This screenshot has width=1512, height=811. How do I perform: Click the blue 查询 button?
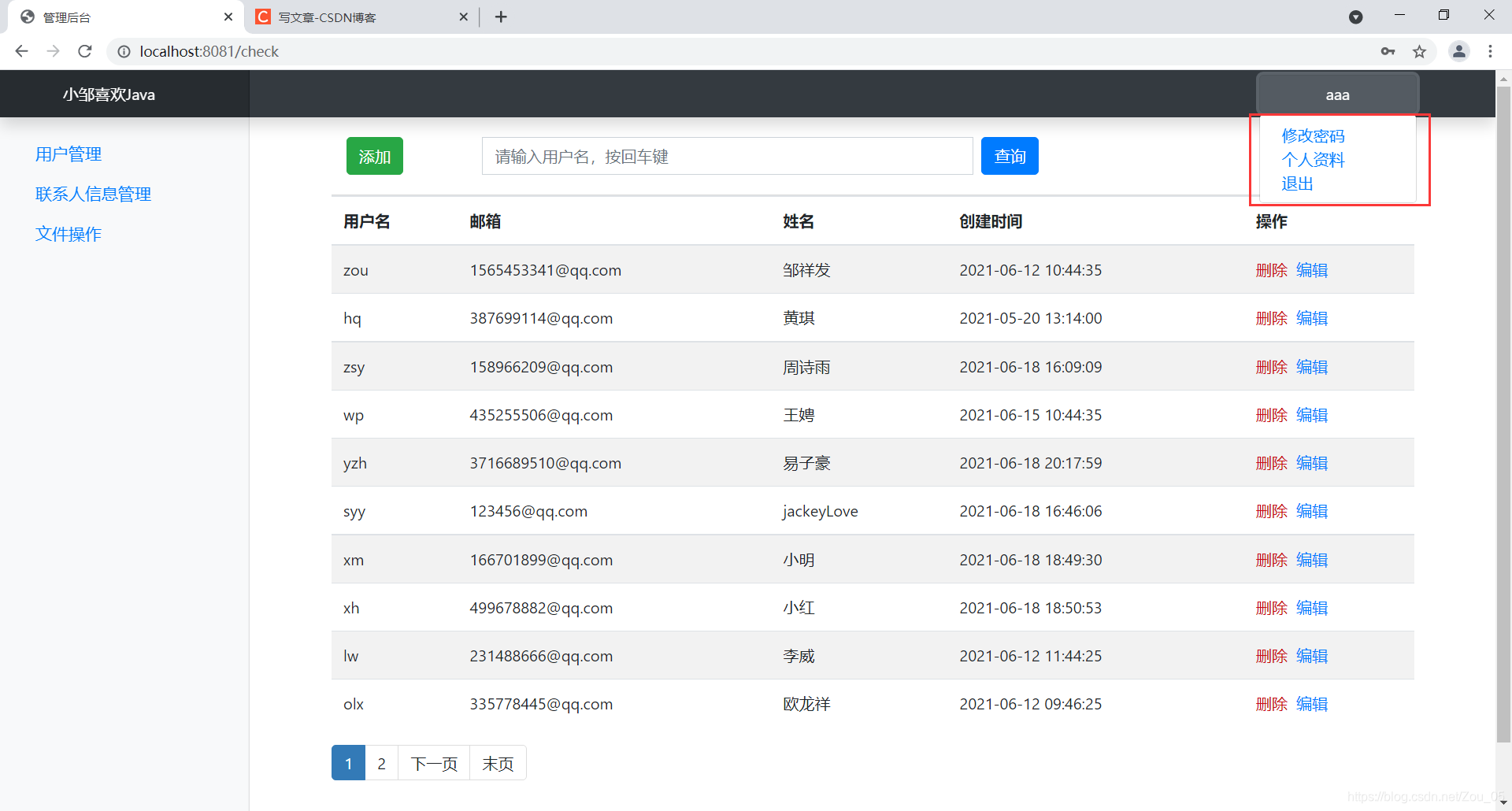1010,156
